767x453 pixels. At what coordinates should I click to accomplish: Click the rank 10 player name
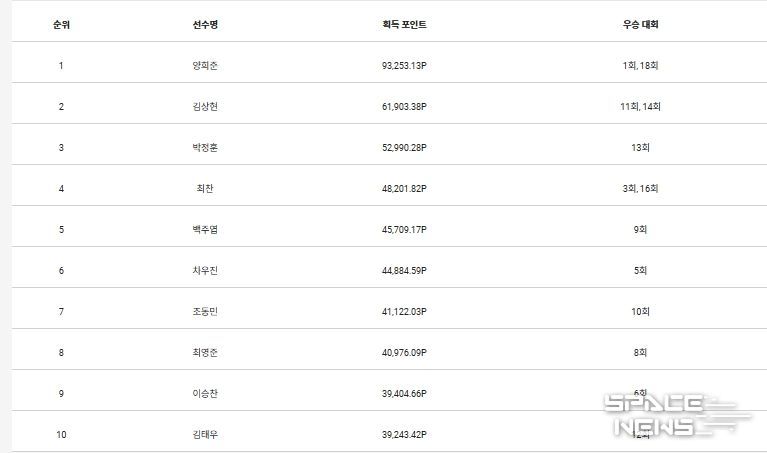tap(205, 435)
